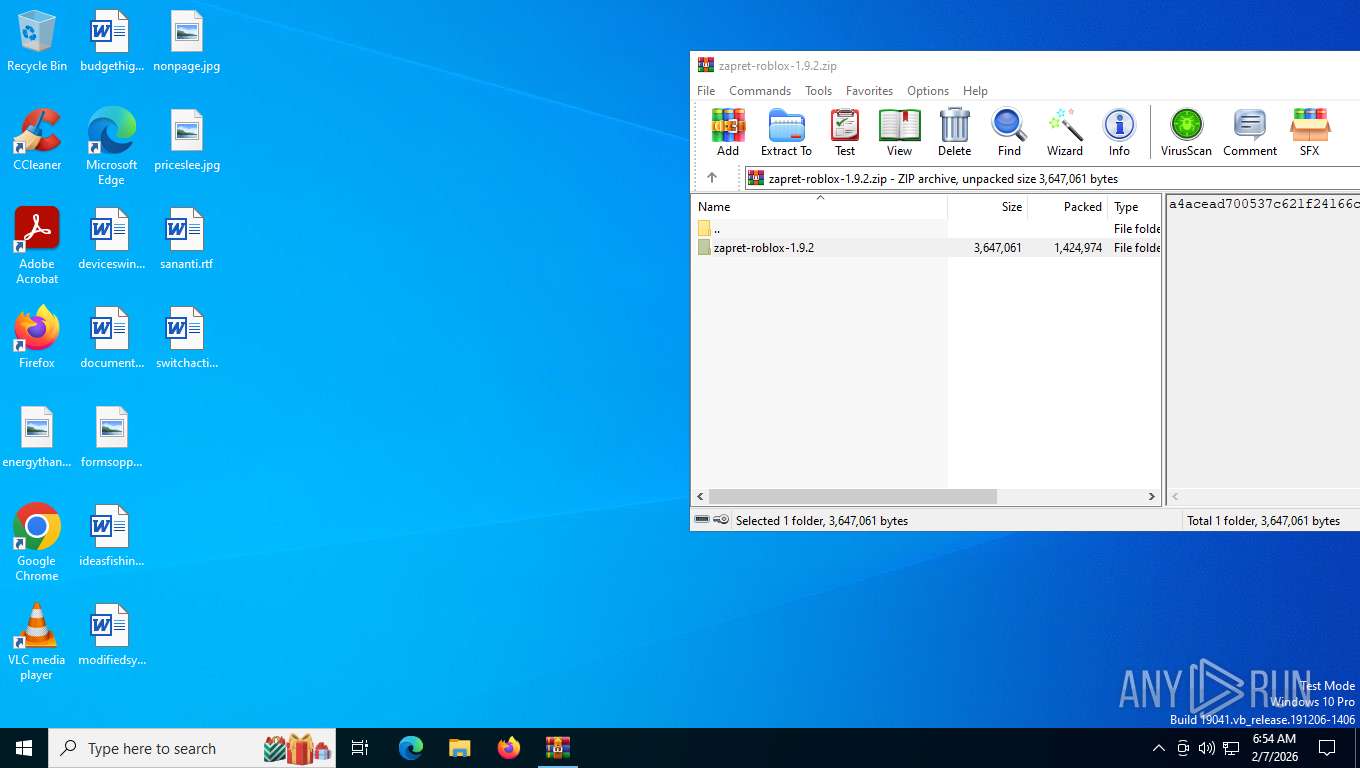This screenshot has height=768, width=1360.
Task: Go up one folder level arrow
Action: [712, 178]
